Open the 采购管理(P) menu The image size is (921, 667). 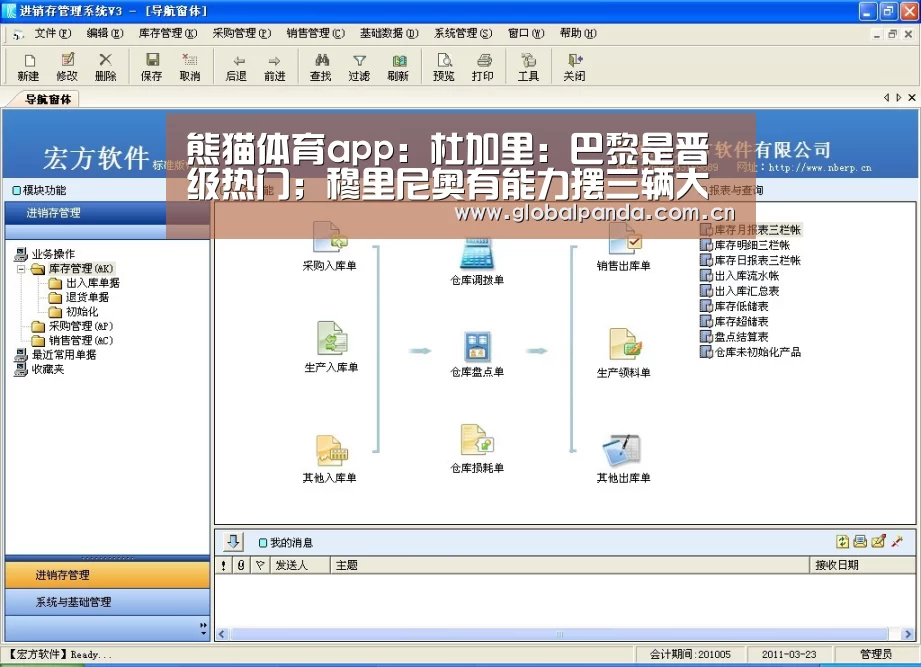242,33
